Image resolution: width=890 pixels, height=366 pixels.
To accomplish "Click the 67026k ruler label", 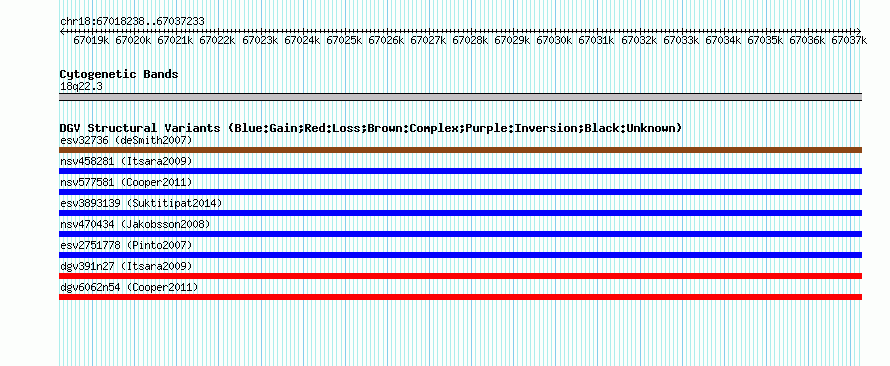I will click(x=386, y=40).
